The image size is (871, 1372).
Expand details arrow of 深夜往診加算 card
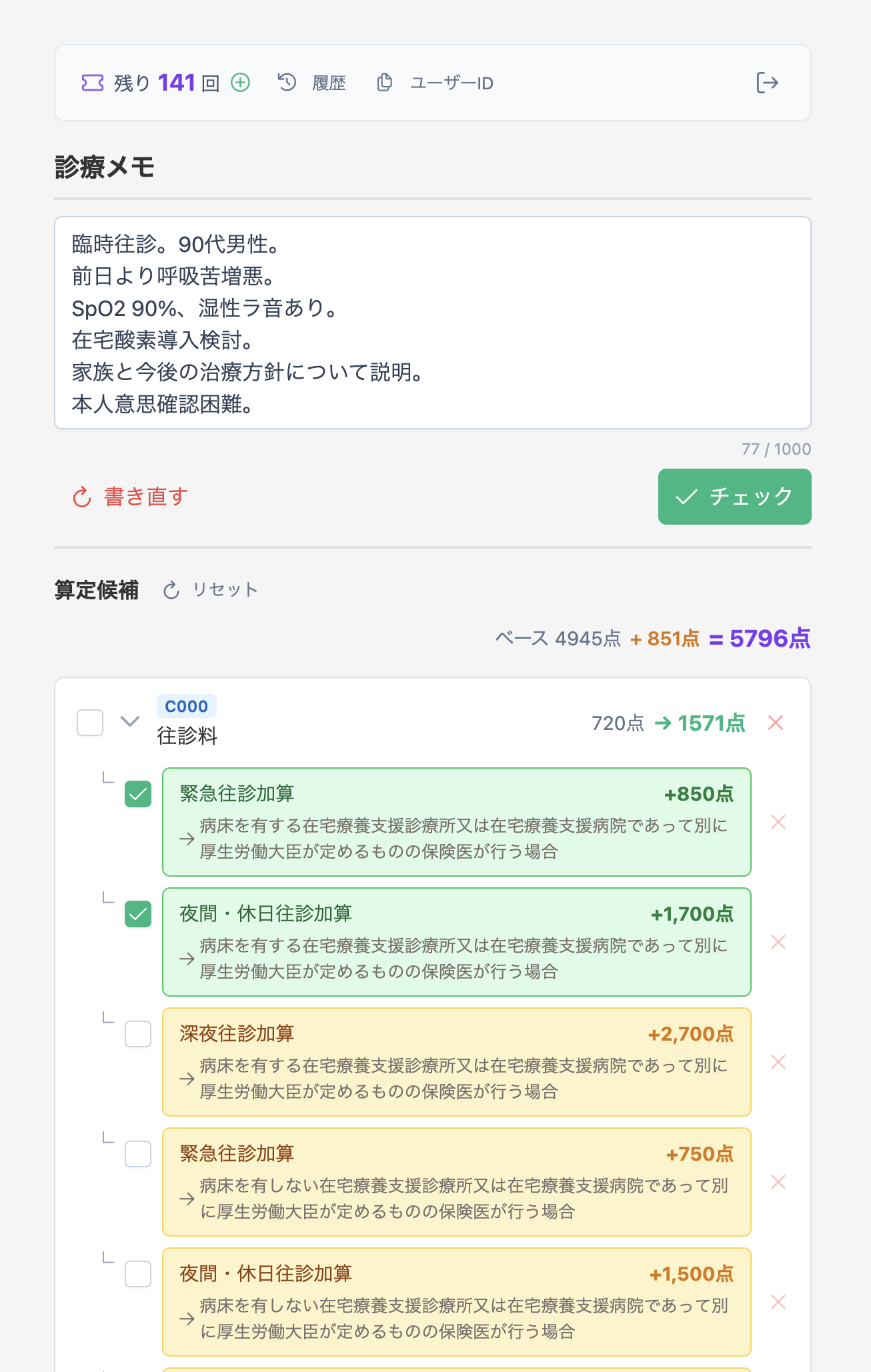coord(187,1079)
